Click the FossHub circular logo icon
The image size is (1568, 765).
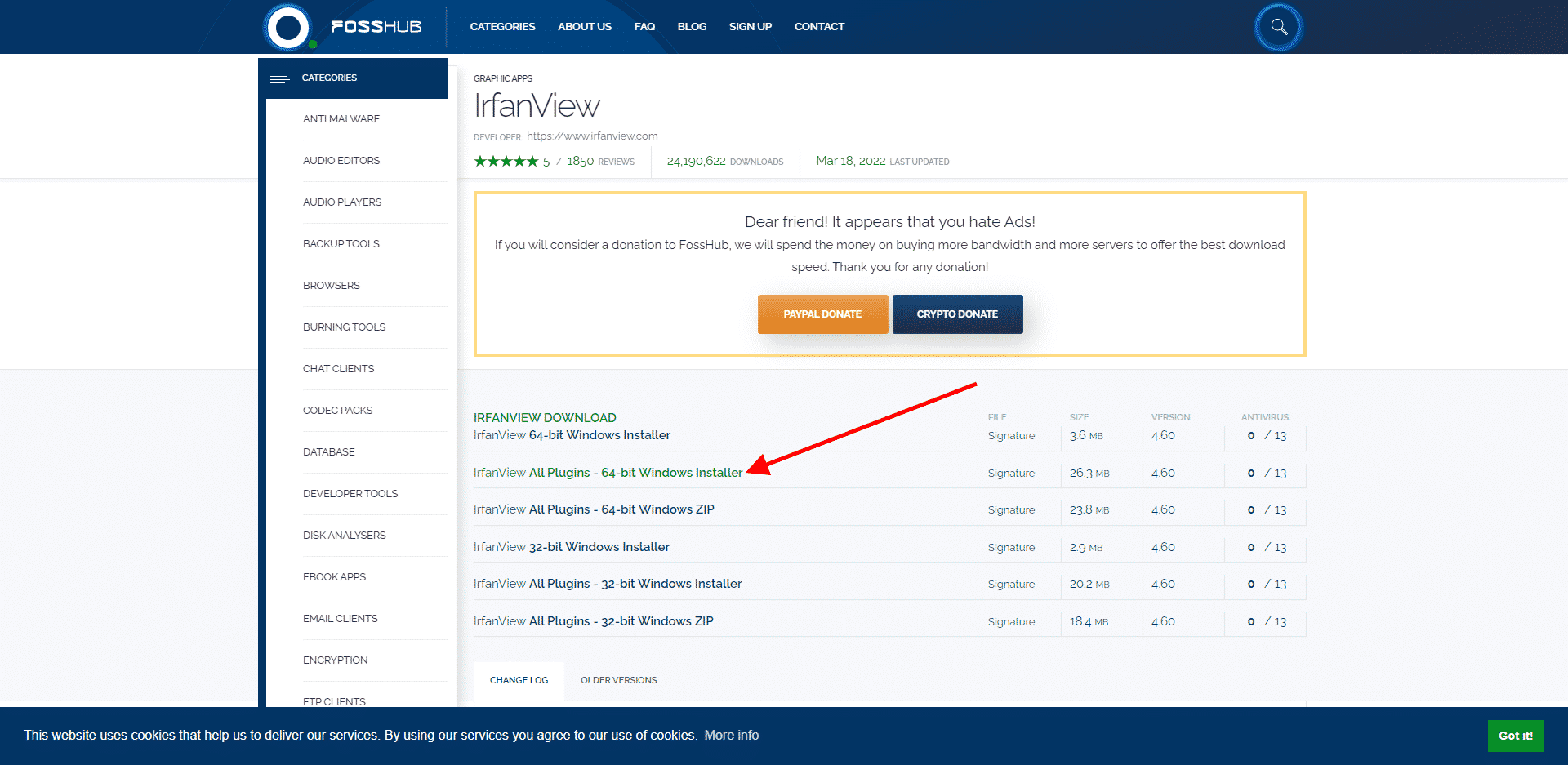287,28
